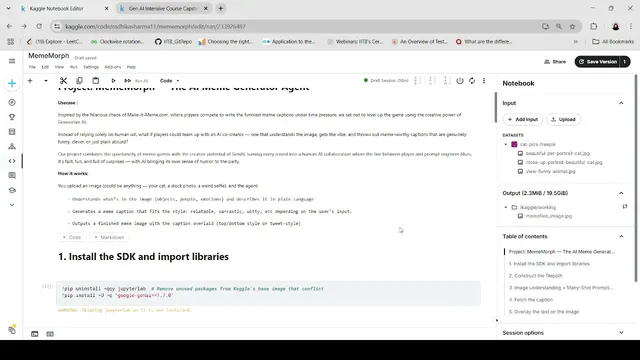This screenshot has width=640, height=360.
Task: Power off the session
Action: tap(460, 80)
